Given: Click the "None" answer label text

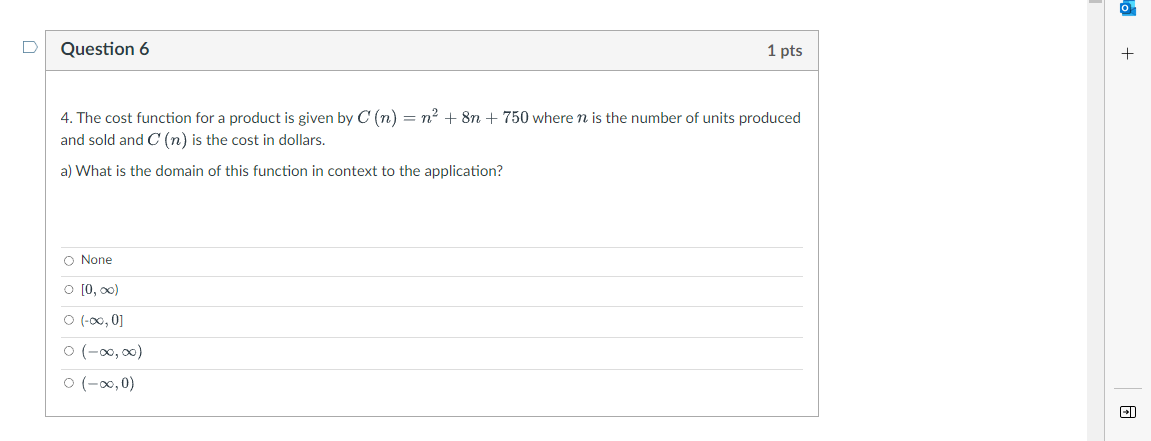Looking at the screenshot, I should click(x=97, y=260).
